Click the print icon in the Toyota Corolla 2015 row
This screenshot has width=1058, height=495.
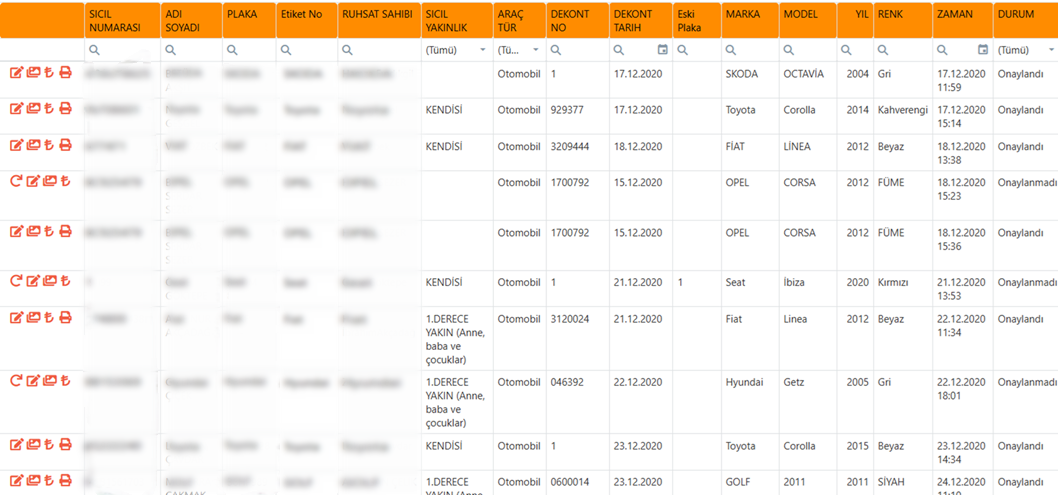pos(66,445)
